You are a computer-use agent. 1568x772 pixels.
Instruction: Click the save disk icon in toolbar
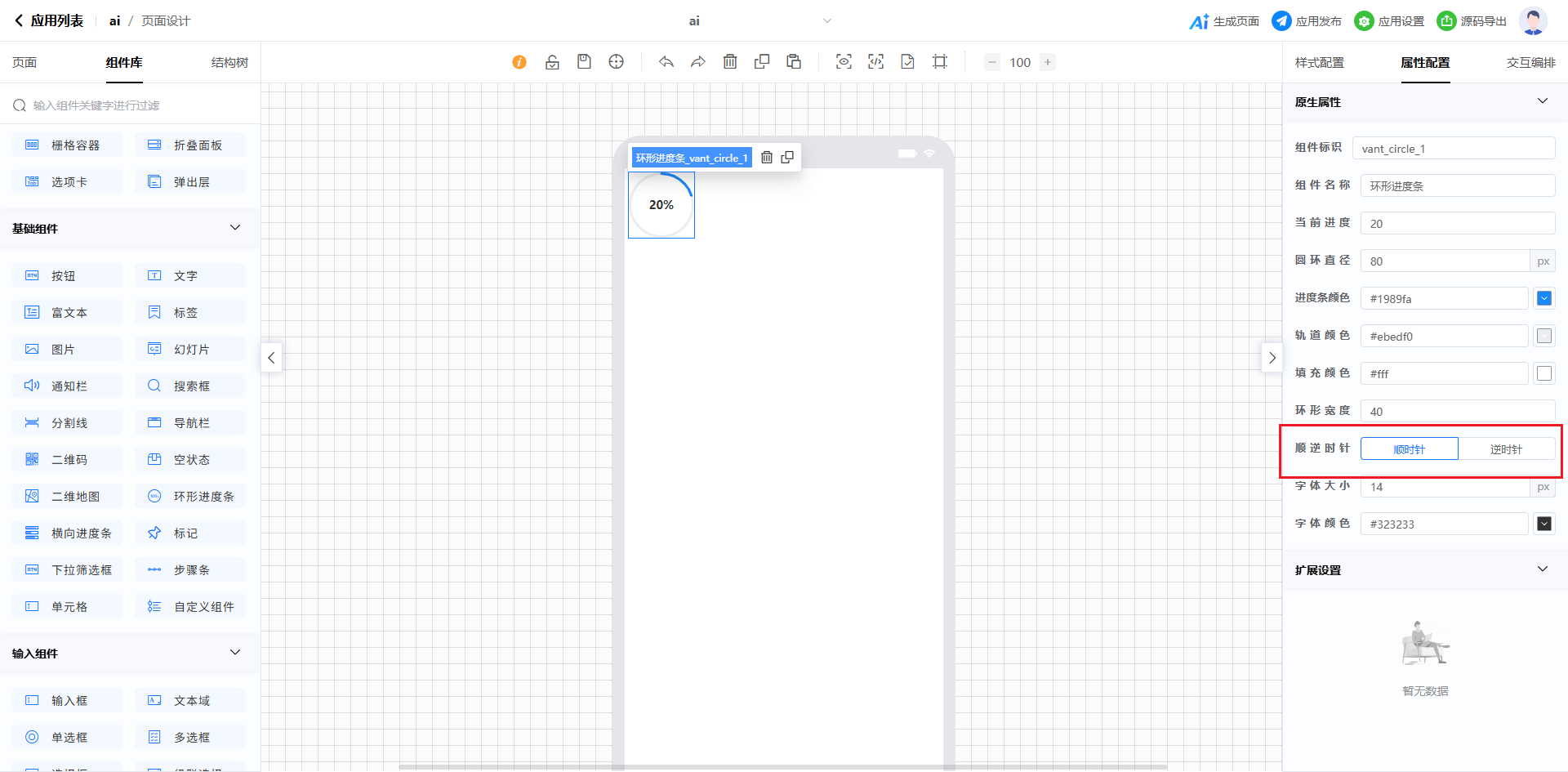584,62
